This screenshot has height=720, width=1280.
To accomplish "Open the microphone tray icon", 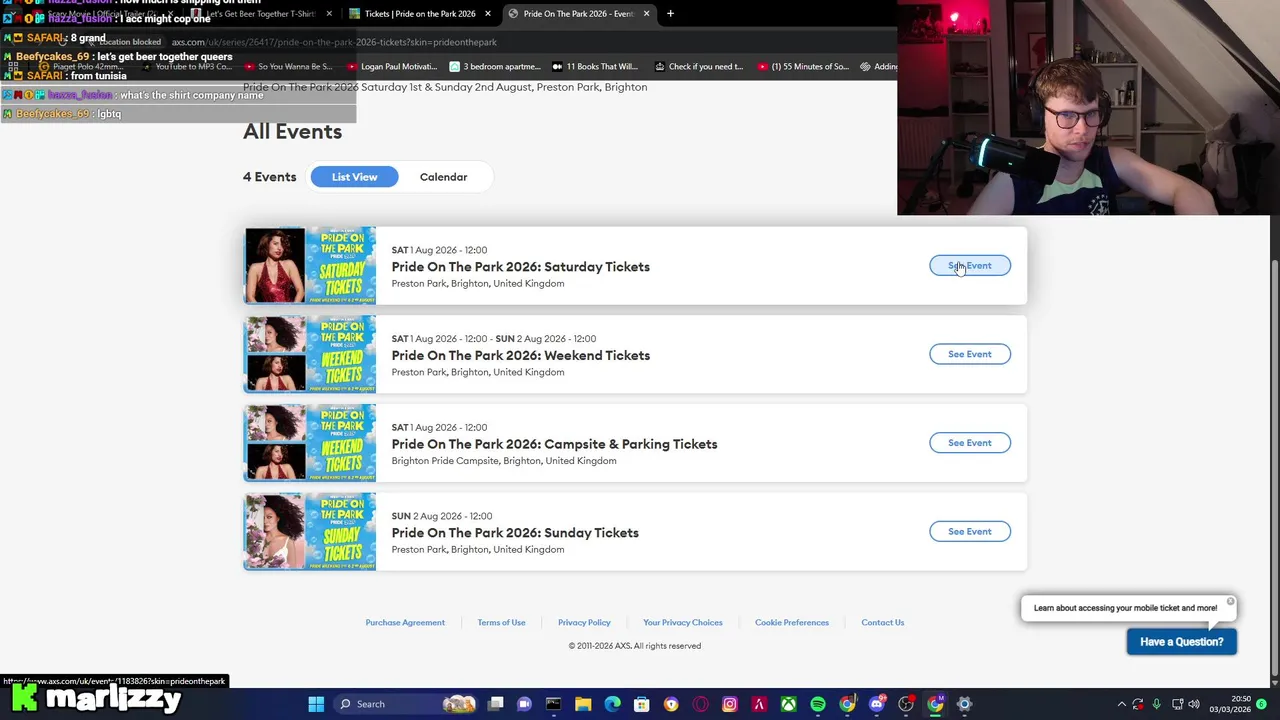I will coord(1157,704).
